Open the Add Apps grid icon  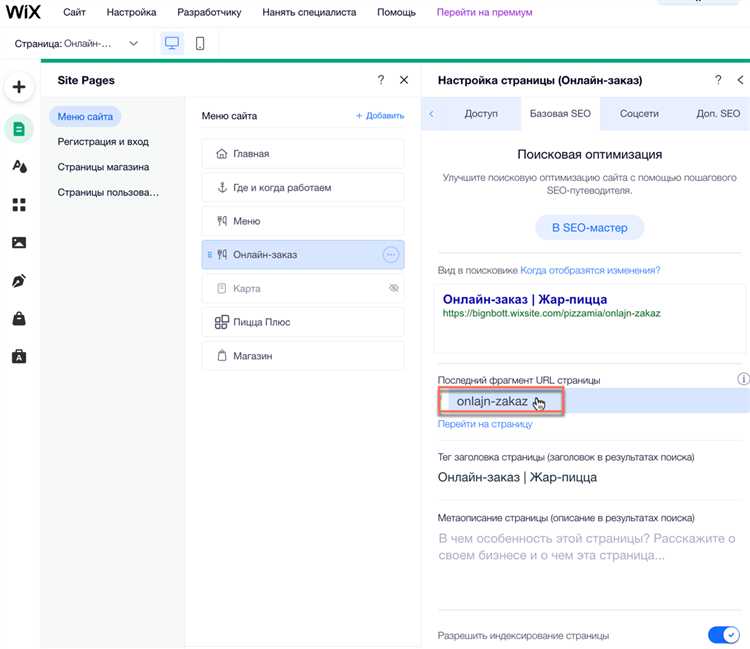tap(18, 205)
